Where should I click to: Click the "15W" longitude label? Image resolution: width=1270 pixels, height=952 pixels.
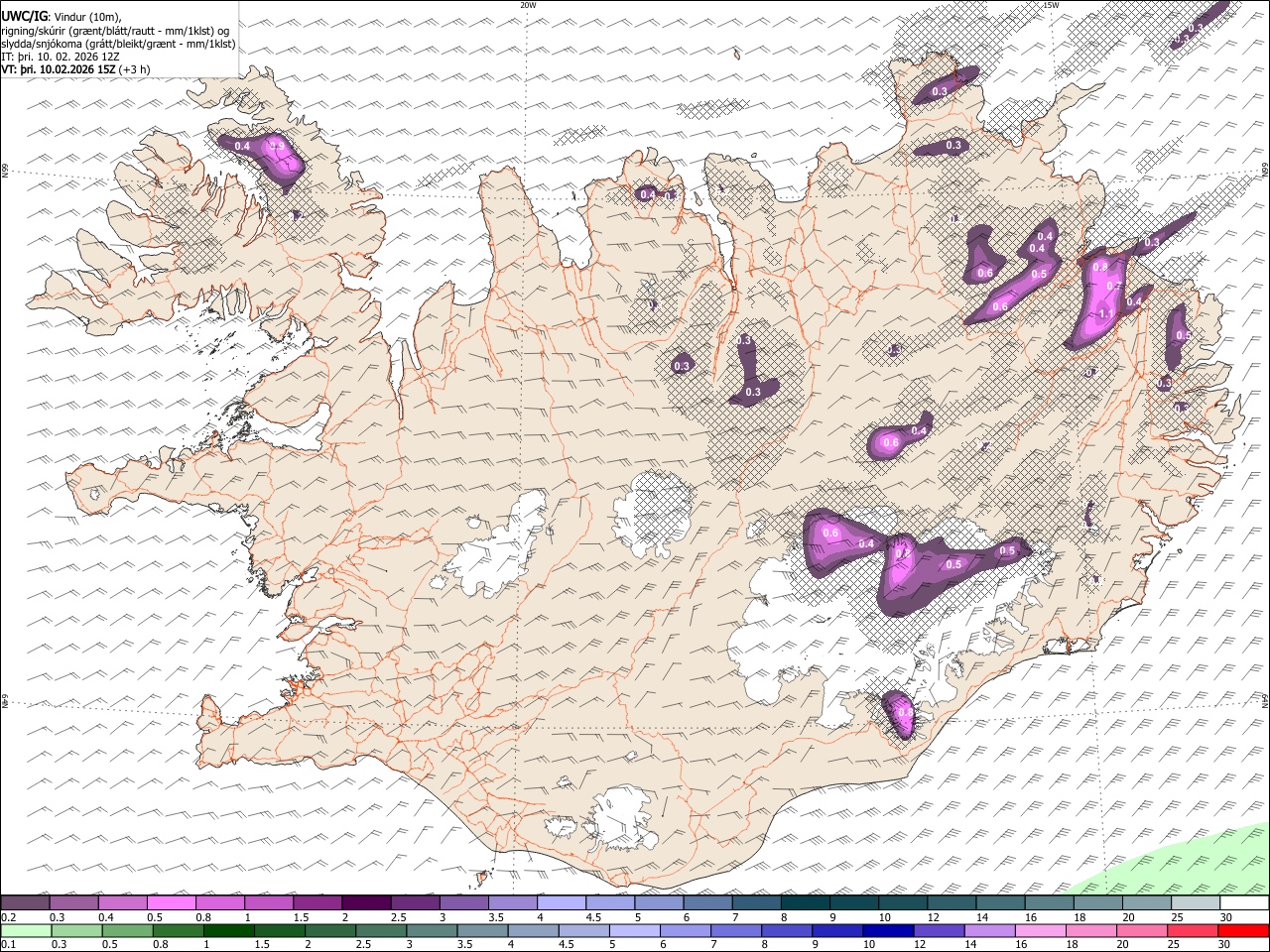1051,5
